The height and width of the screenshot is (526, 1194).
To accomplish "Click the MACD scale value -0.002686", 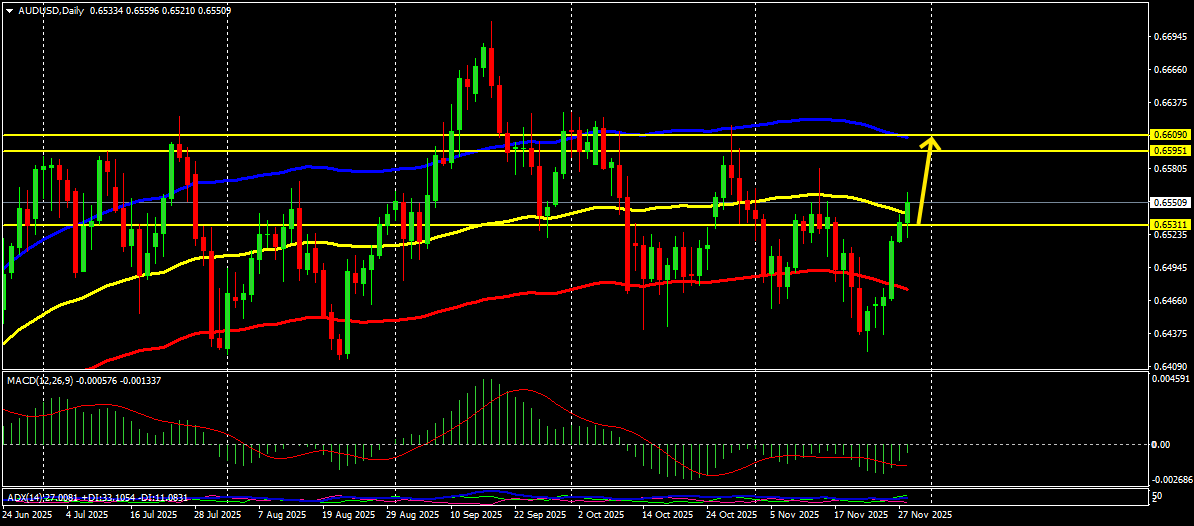I will point(1170,480).
